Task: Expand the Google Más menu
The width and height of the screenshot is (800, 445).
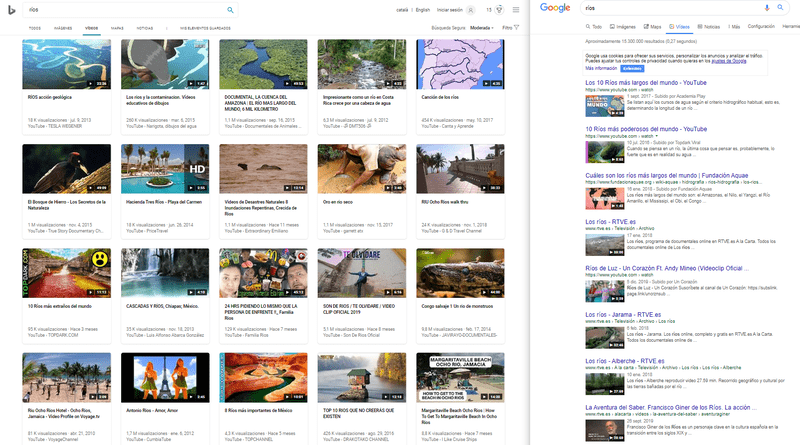Action: click(x=735, y=27)
